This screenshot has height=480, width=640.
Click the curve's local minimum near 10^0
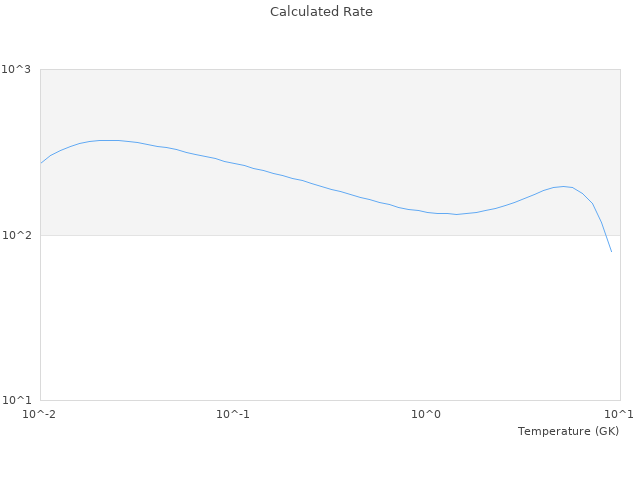[455, 214]
